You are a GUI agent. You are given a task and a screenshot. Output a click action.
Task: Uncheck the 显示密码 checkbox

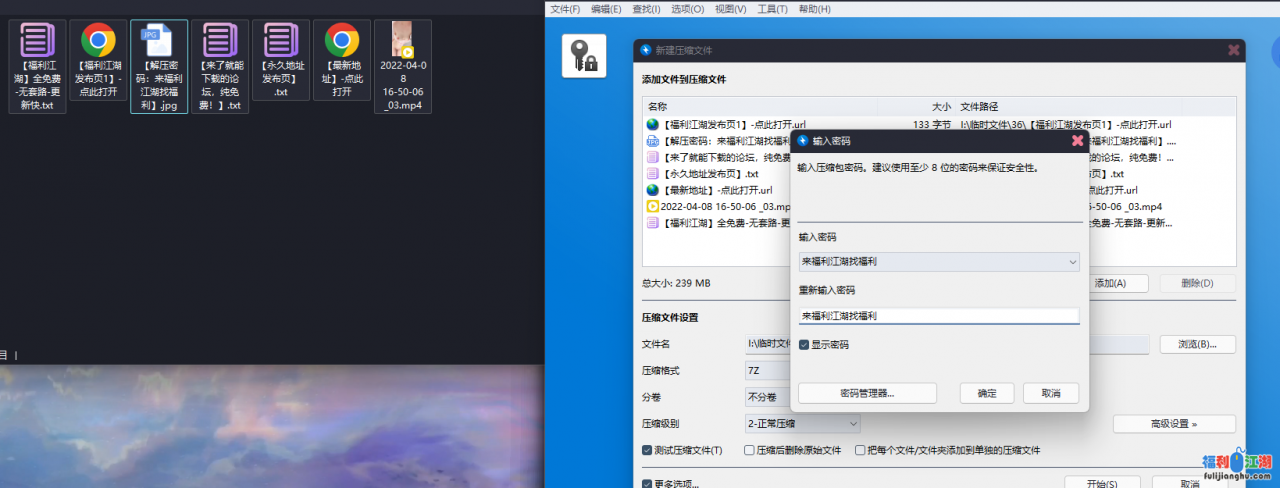[804, 345]
